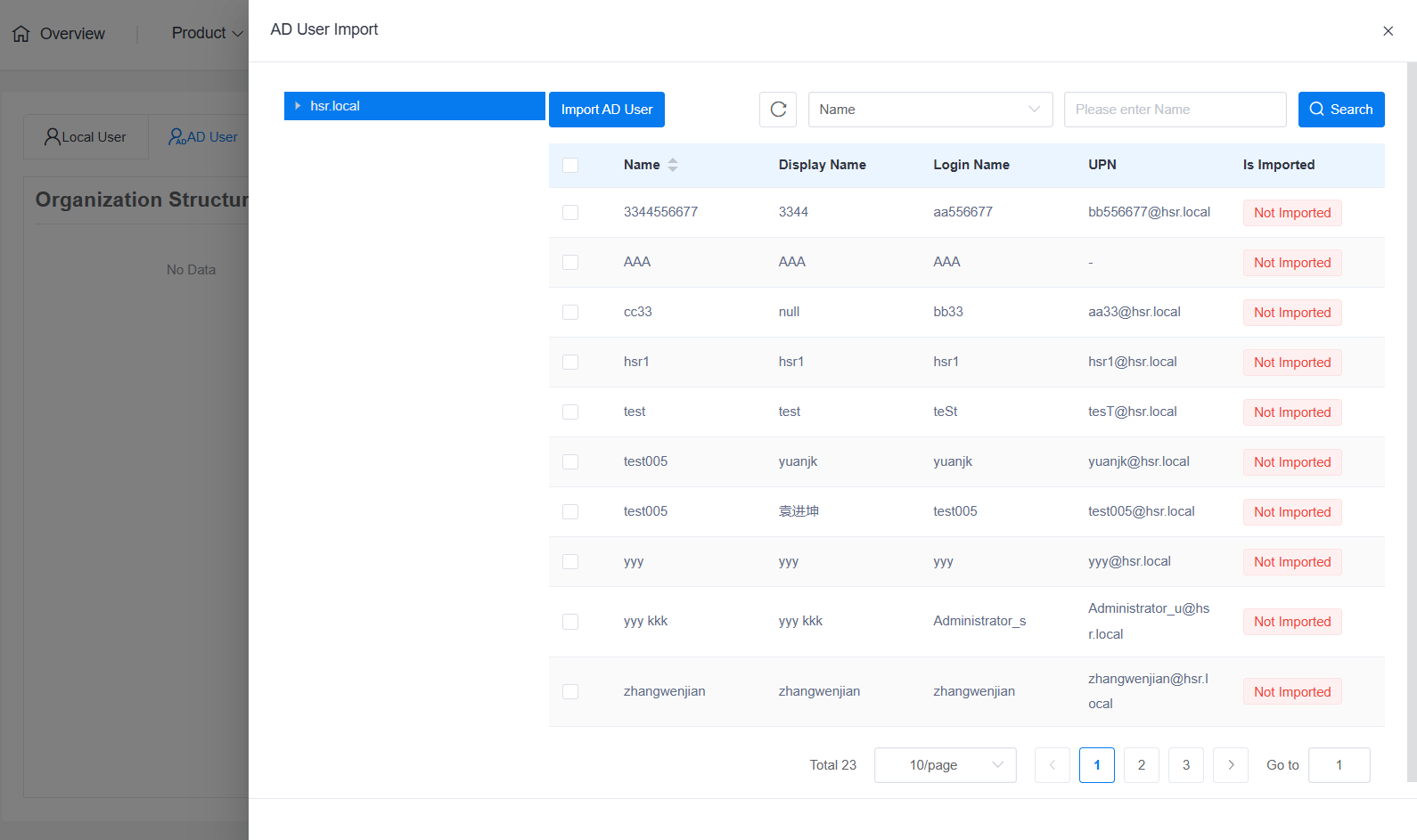Close the AD User Import panel

(x=1388, y=31)
